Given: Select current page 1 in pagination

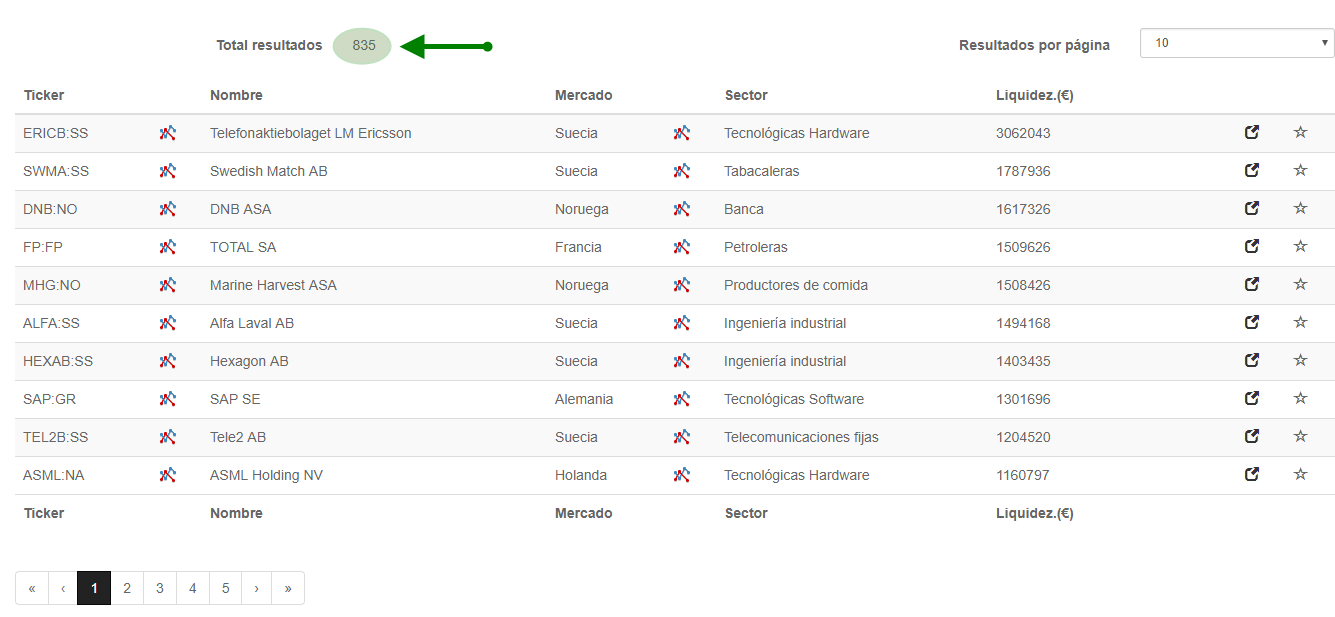Looking at the screenshot, I should tap(94, 588).
